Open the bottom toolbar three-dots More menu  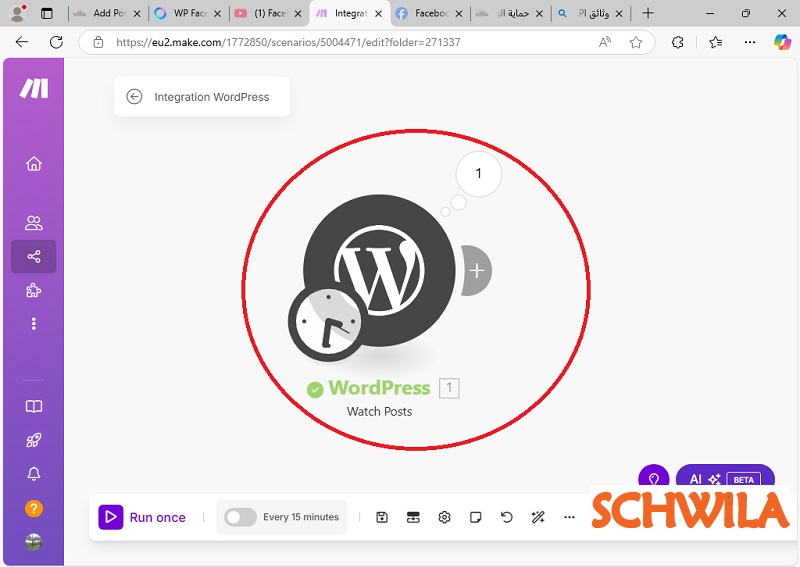point(569,517)
